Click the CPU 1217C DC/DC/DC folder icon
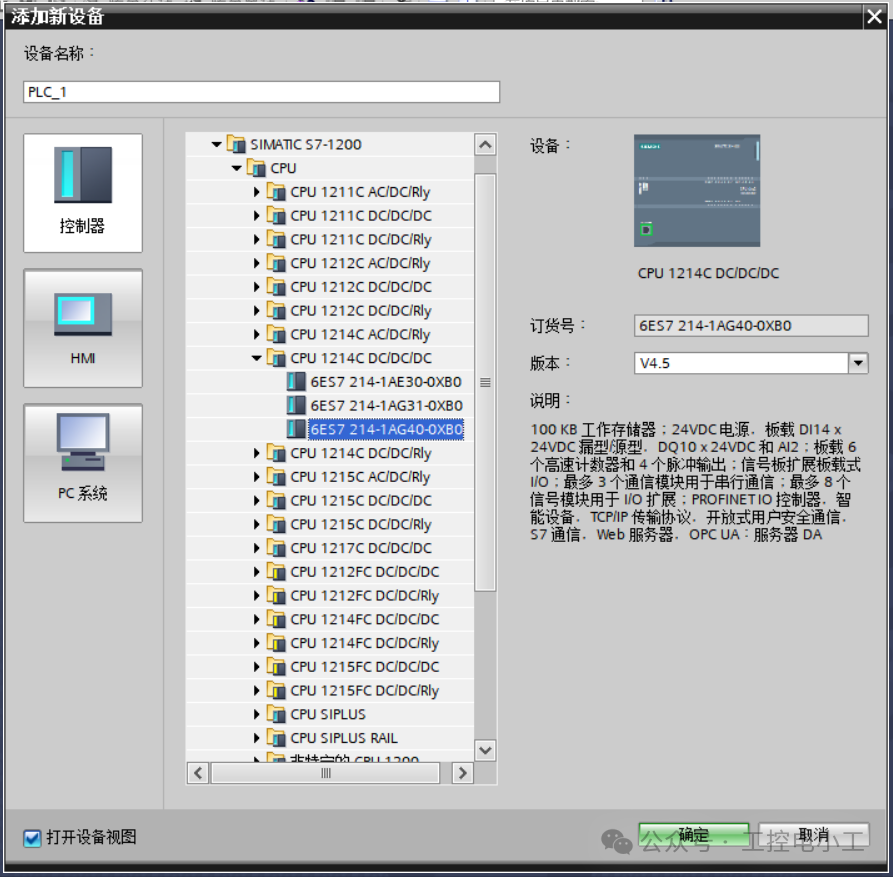The height and width of the screenshot is (877, 893). (276, 548)
